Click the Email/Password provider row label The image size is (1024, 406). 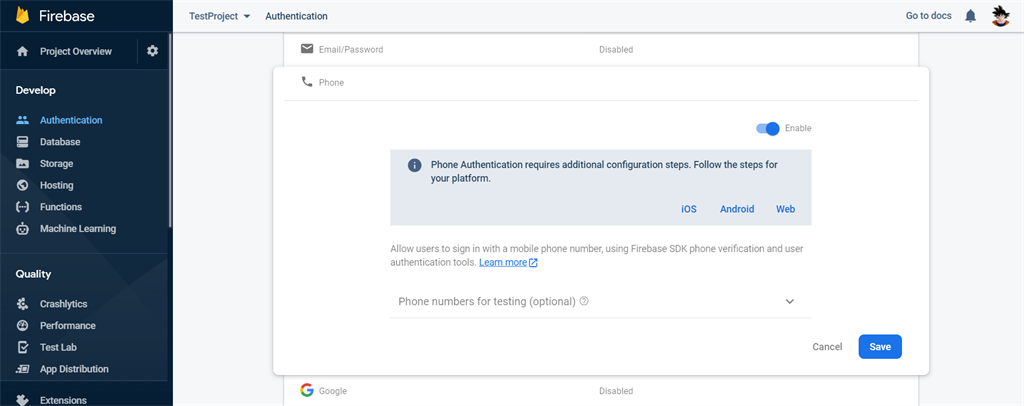351,49
